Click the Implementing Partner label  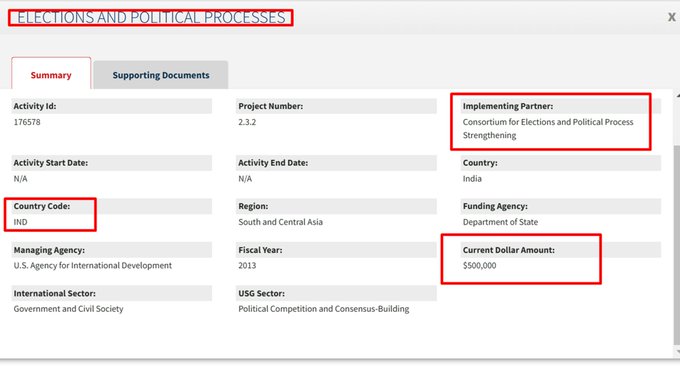tap(508, 106)
